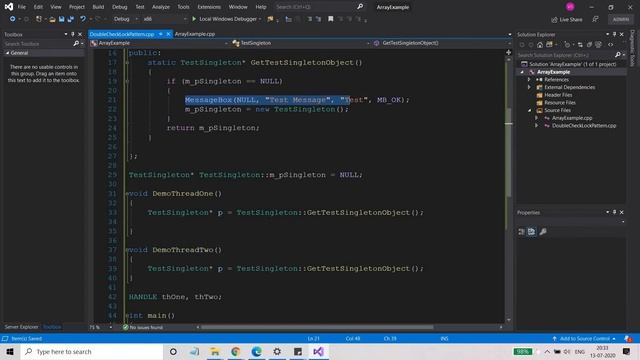Click the Windows Start button
The image size is (640, 360).
coord(10,351)
